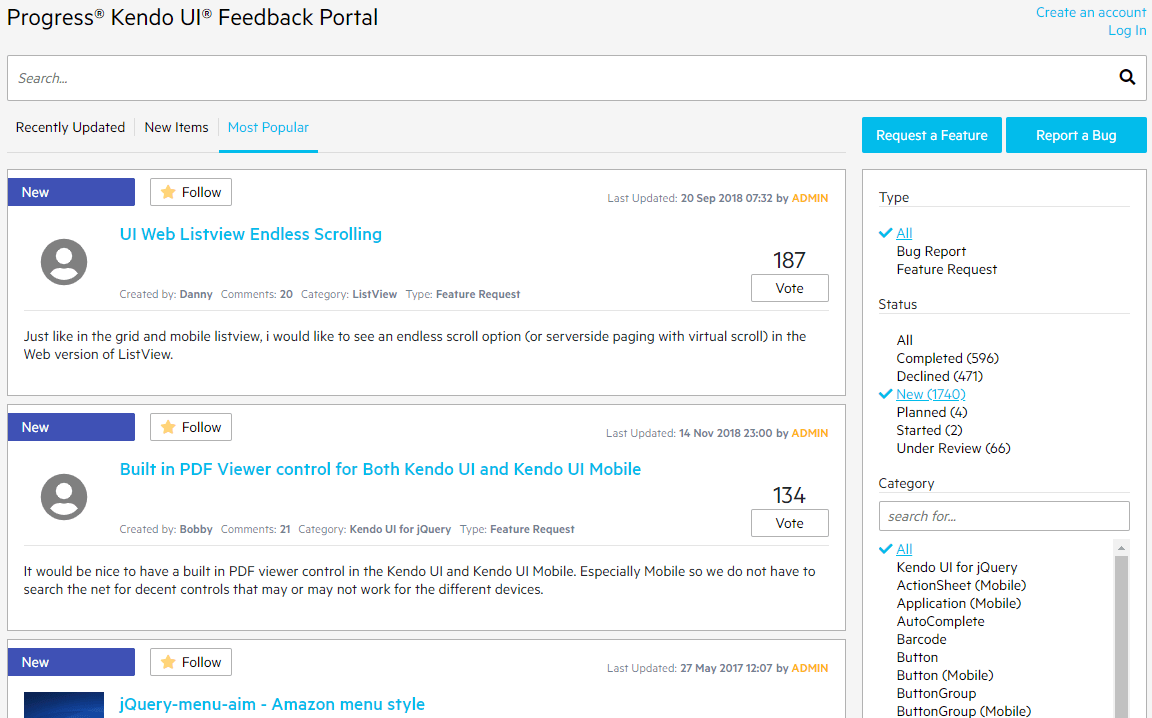1152x718 pixels.
Task: Select the Most Popular tab
Action: pos(268,127)
